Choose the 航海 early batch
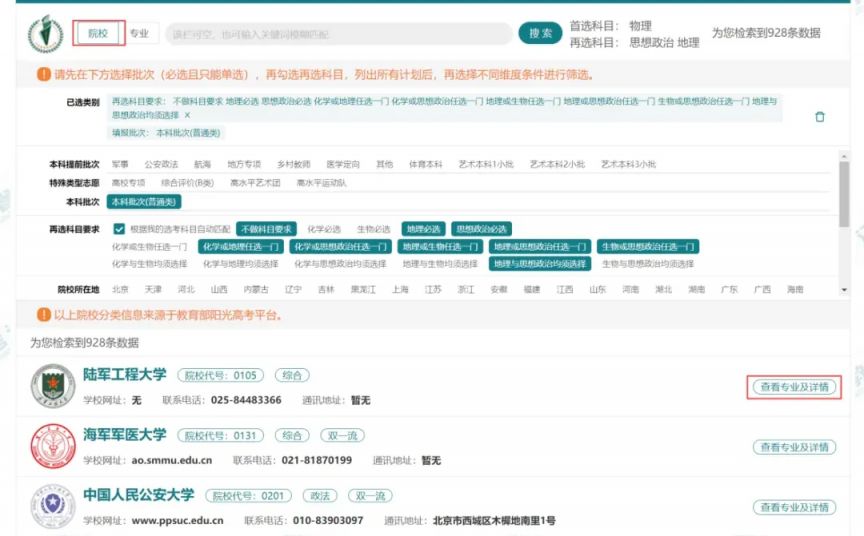 coord(202,164)
